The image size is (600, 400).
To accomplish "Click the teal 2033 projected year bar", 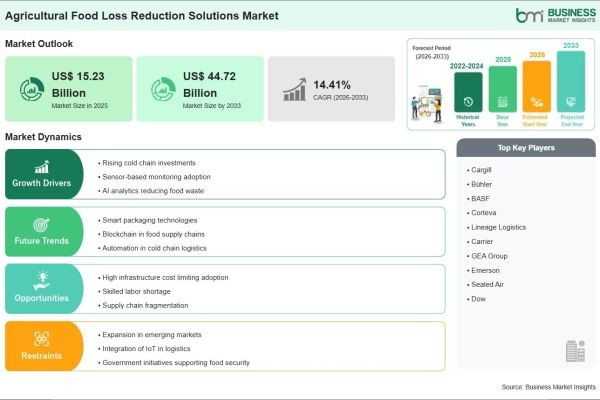I will tap(571, 82).
